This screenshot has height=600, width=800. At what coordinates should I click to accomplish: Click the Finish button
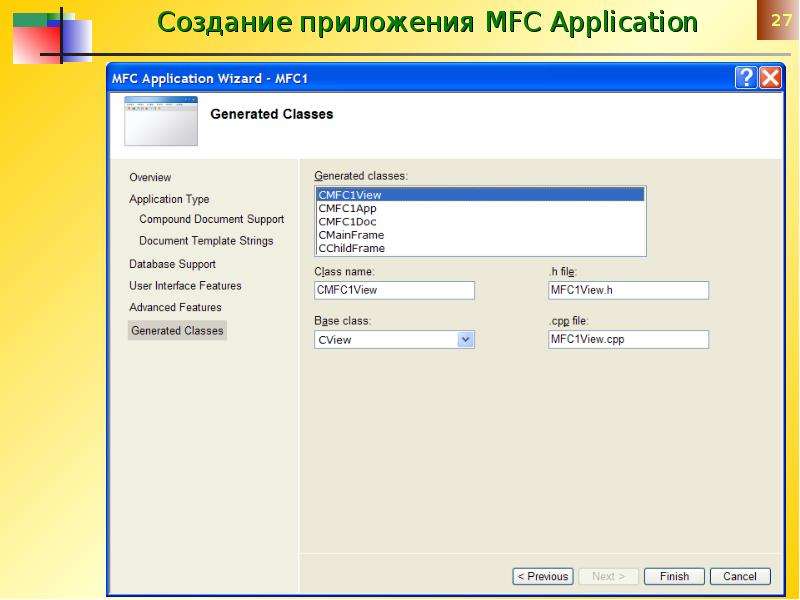pyautogui.click(x=674, y=577)
